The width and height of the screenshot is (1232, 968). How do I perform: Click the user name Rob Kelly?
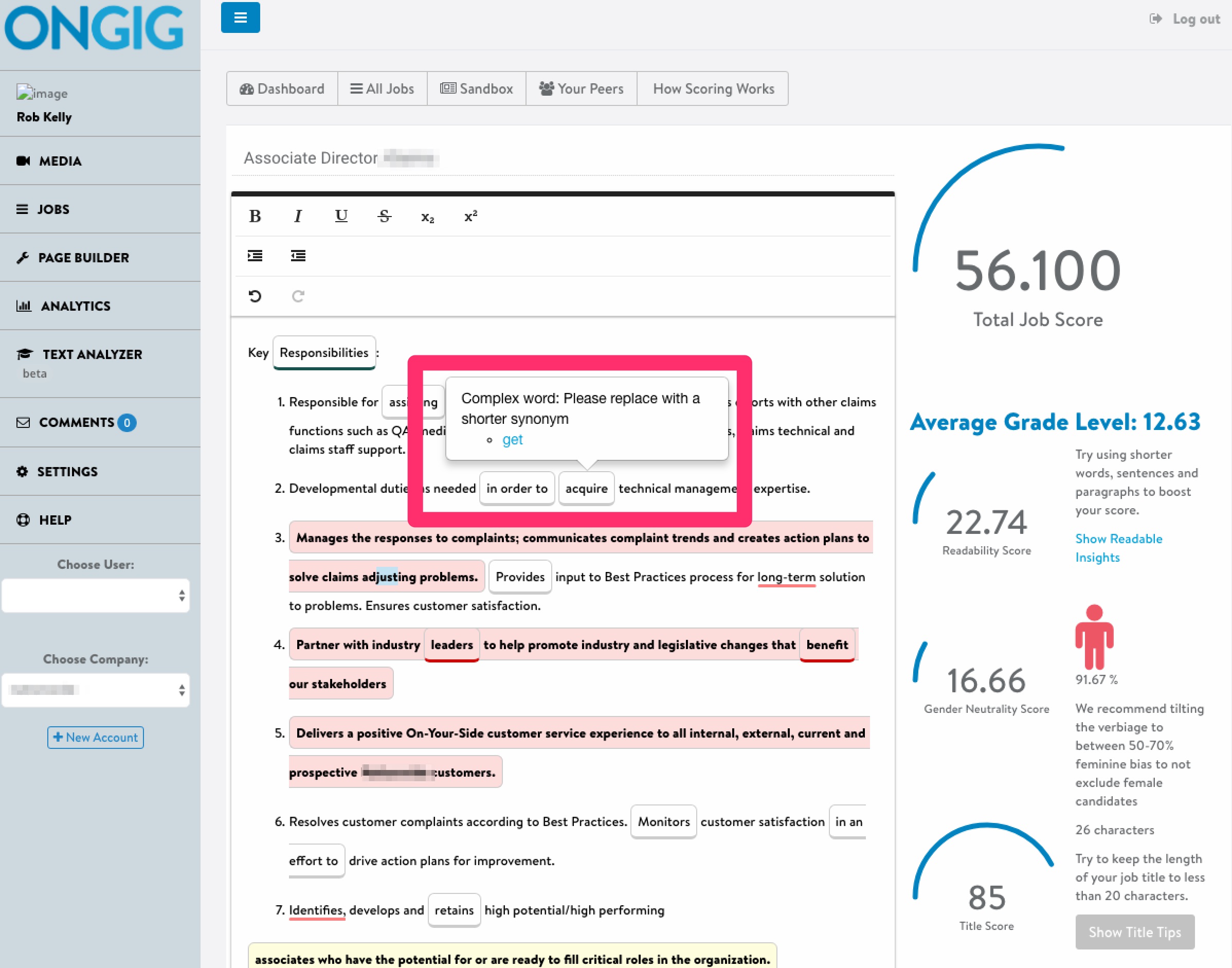pyautogui.click(x=44, y=117)
